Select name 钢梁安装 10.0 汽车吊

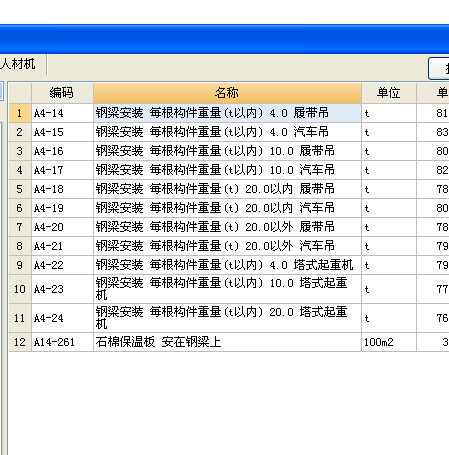point(227,170)
